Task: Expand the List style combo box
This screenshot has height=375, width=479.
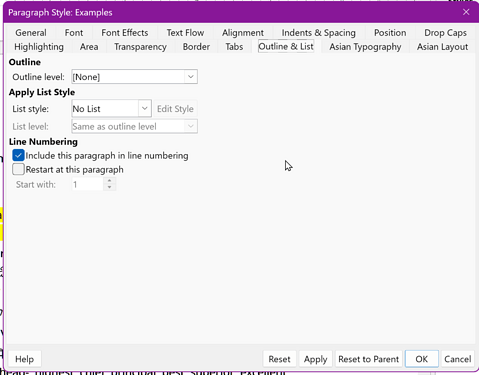Action: 111,109
